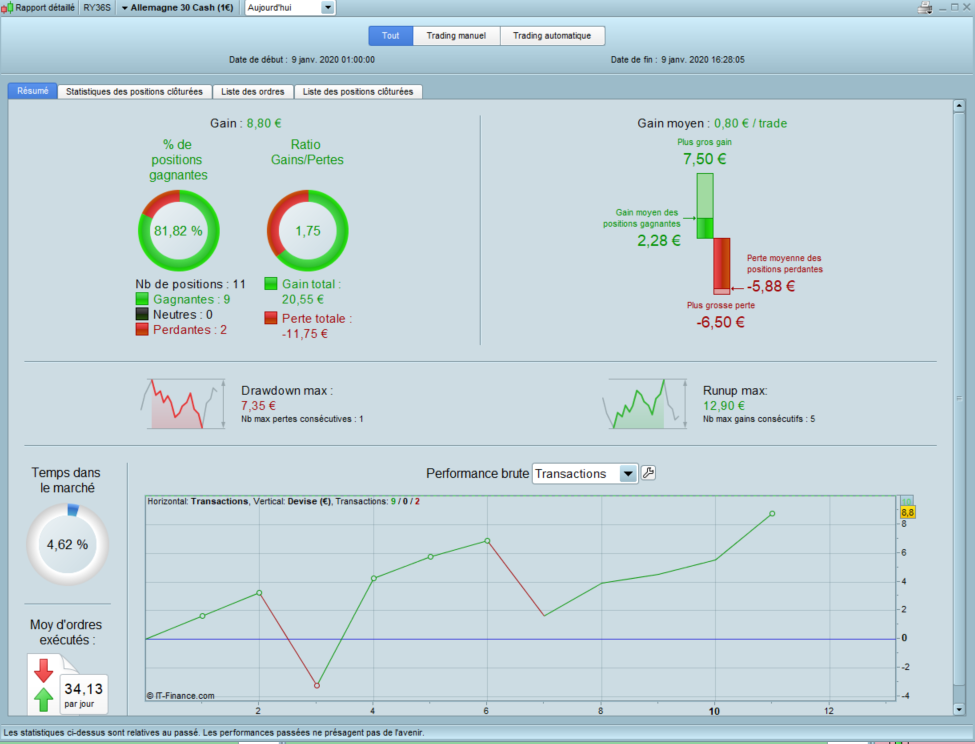This screenshot has width=975, height=744.
Task: Open Allemagne 30 Cash instrument dropdown
Action: click(x=177, y=7)
